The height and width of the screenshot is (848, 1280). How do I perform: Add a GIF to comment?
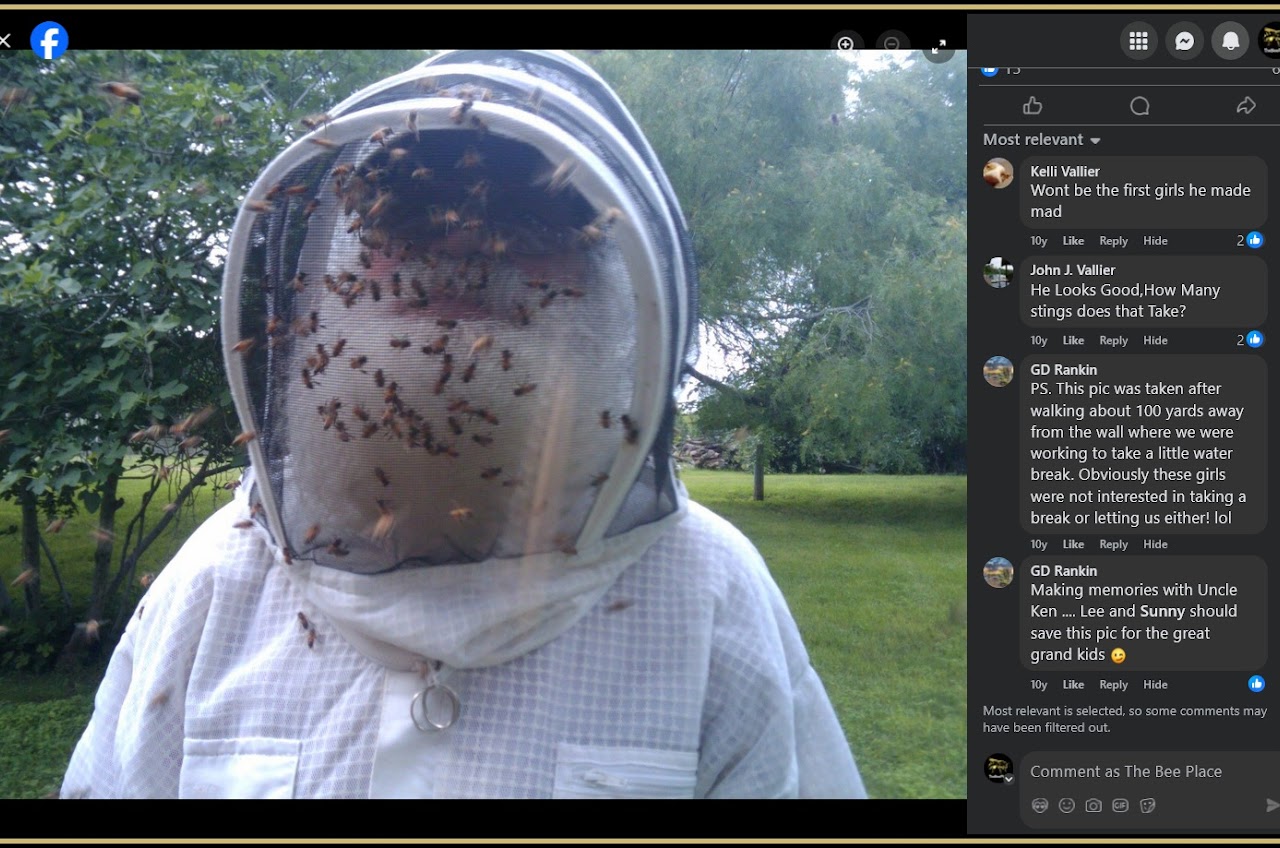(x=1120, y=805)
